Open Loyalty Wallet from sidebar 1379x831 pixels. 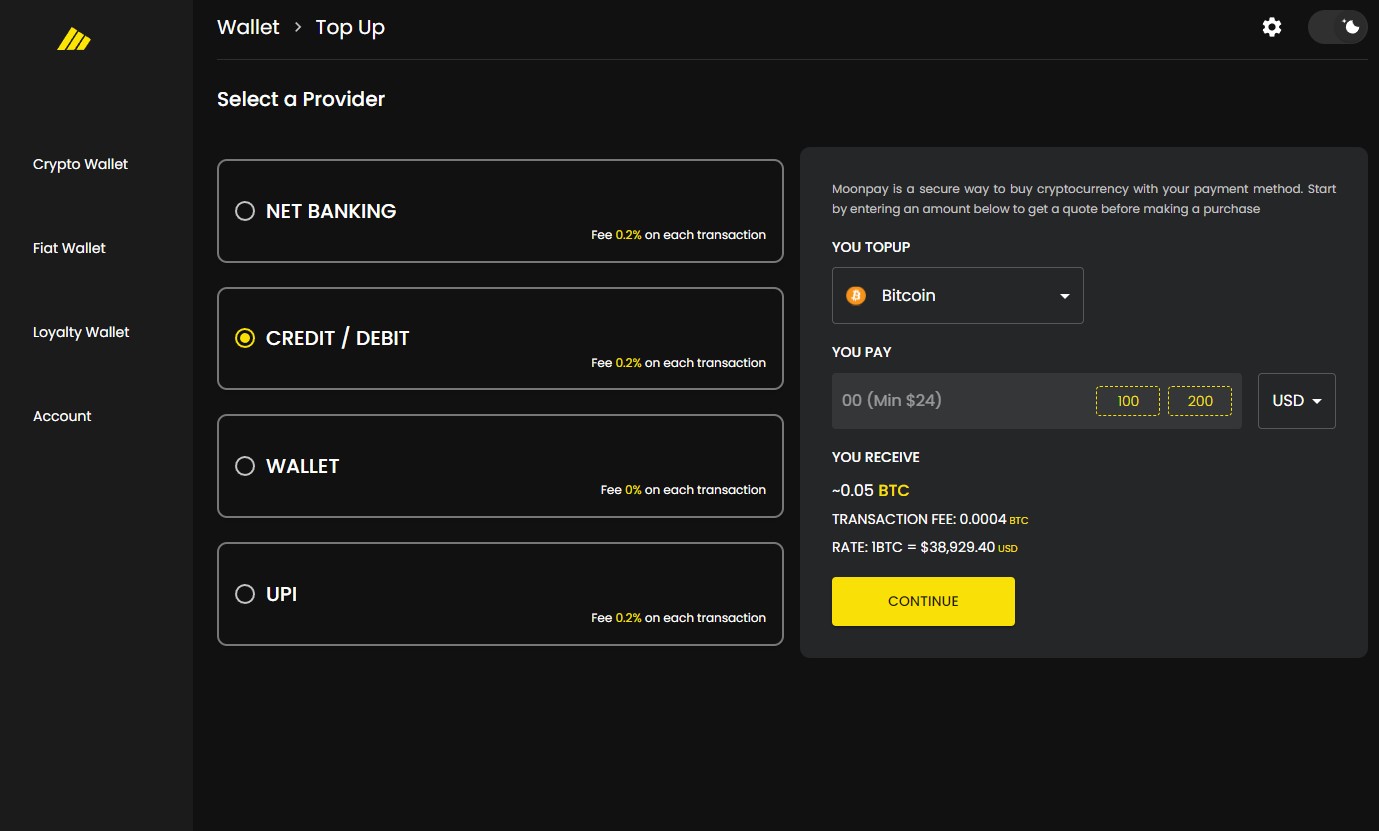pos(81,332)
